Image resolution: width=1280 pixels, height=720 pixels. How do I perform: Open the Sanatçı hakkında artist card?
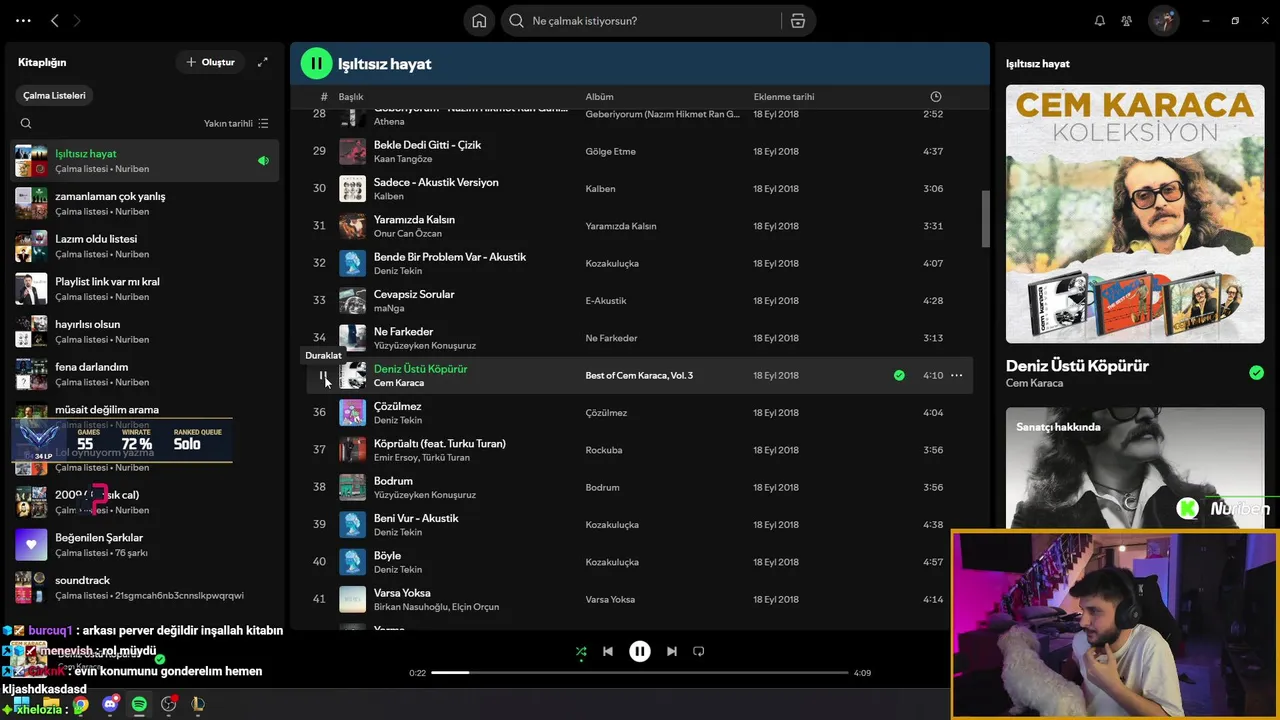pyautogui.click(x=1135, y=468)
